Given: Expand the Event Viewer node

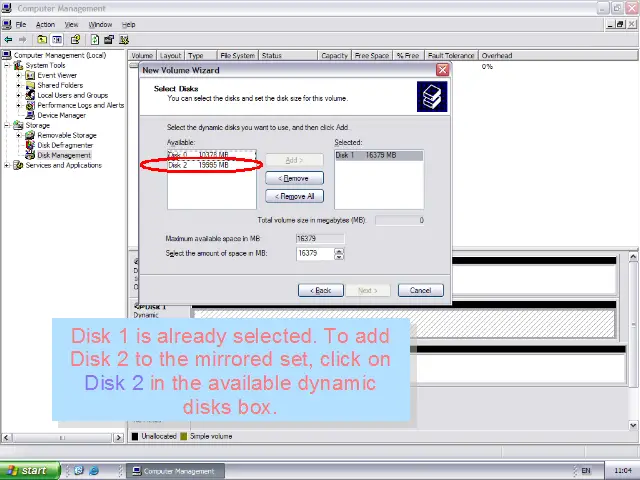Looking at the screenshot, I should coord(18,76).
